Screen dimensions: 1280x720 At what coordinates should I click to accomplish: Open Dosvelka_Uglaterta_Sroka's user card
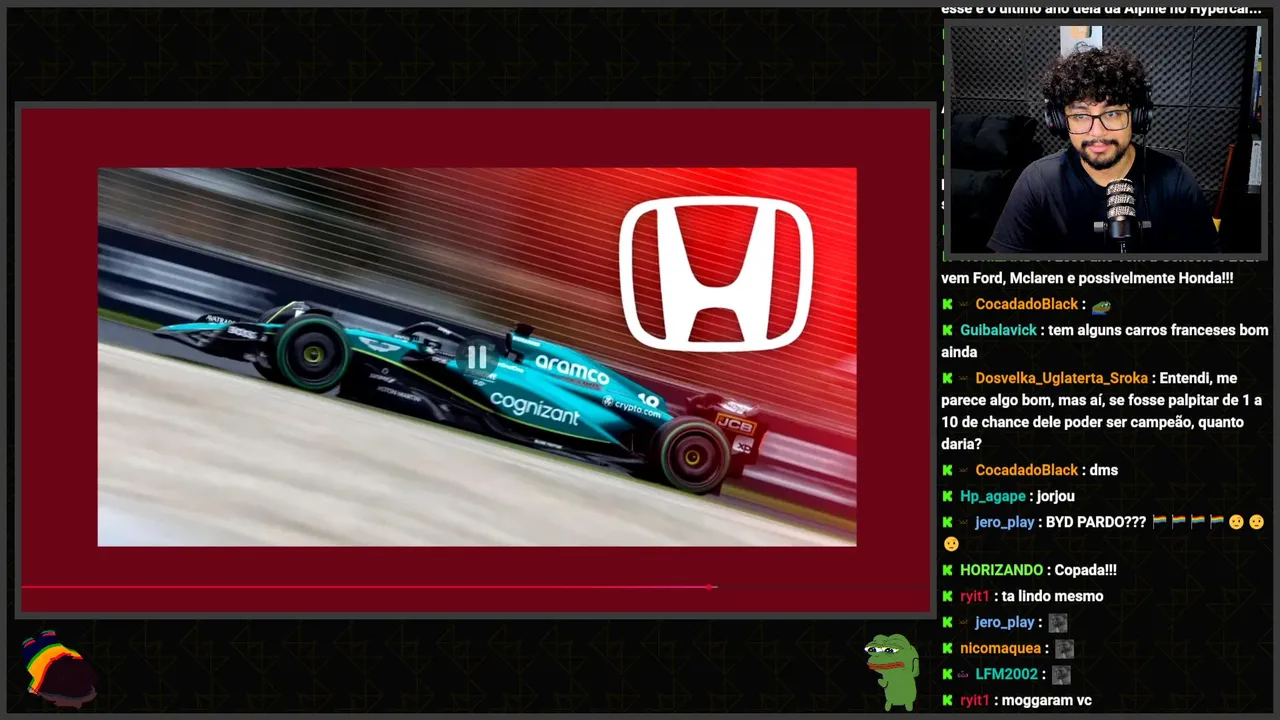tap(1061, 378)
